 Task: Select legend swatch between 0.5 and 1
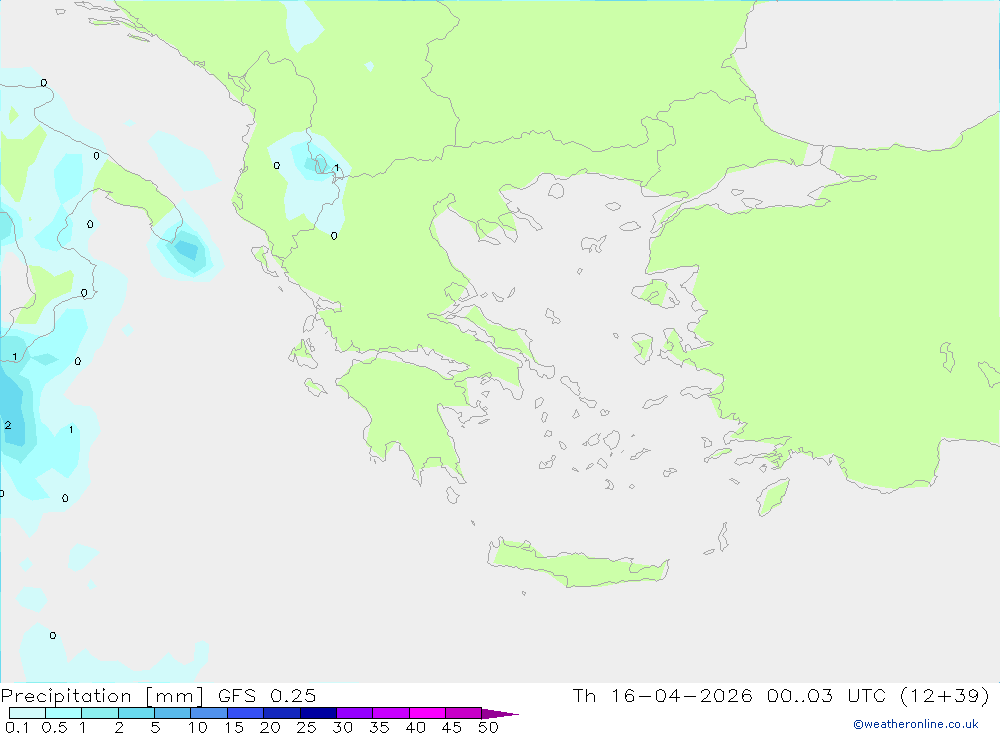click(x=64, y=713)
